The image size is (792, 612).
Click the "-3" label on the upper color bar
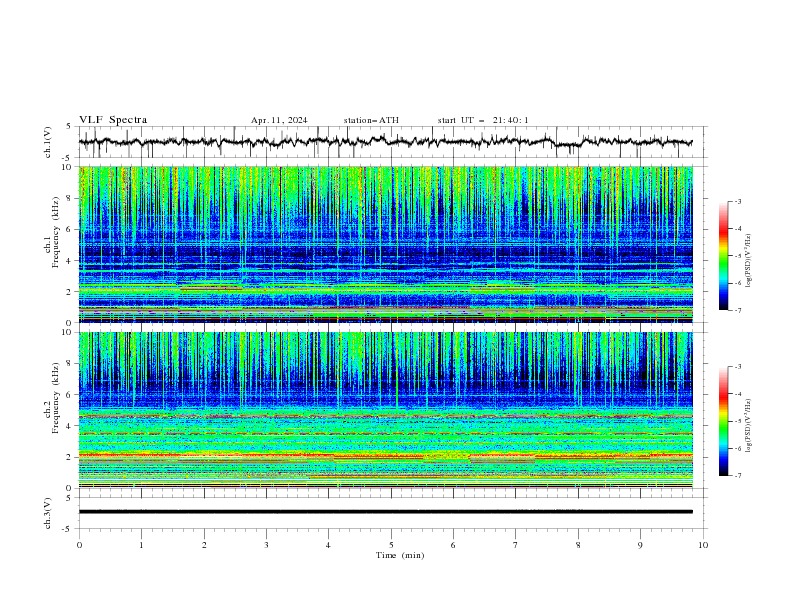click(x=737, y=201)
